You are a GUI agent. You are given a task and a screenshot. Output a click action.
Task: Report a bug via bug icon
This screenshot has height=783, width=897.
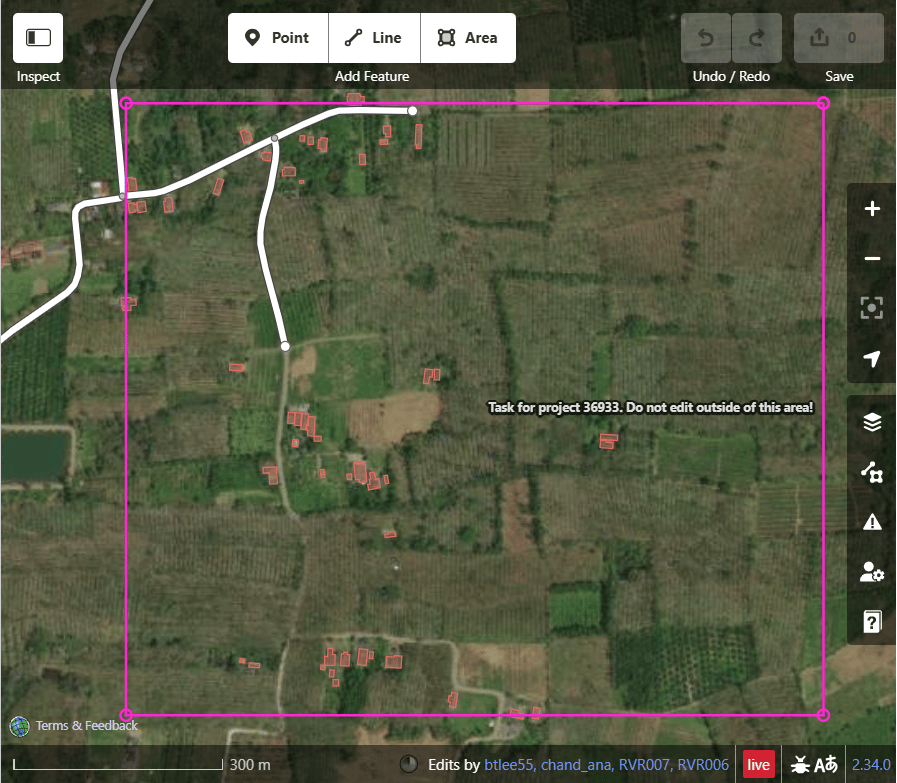[x=800, y=765]
